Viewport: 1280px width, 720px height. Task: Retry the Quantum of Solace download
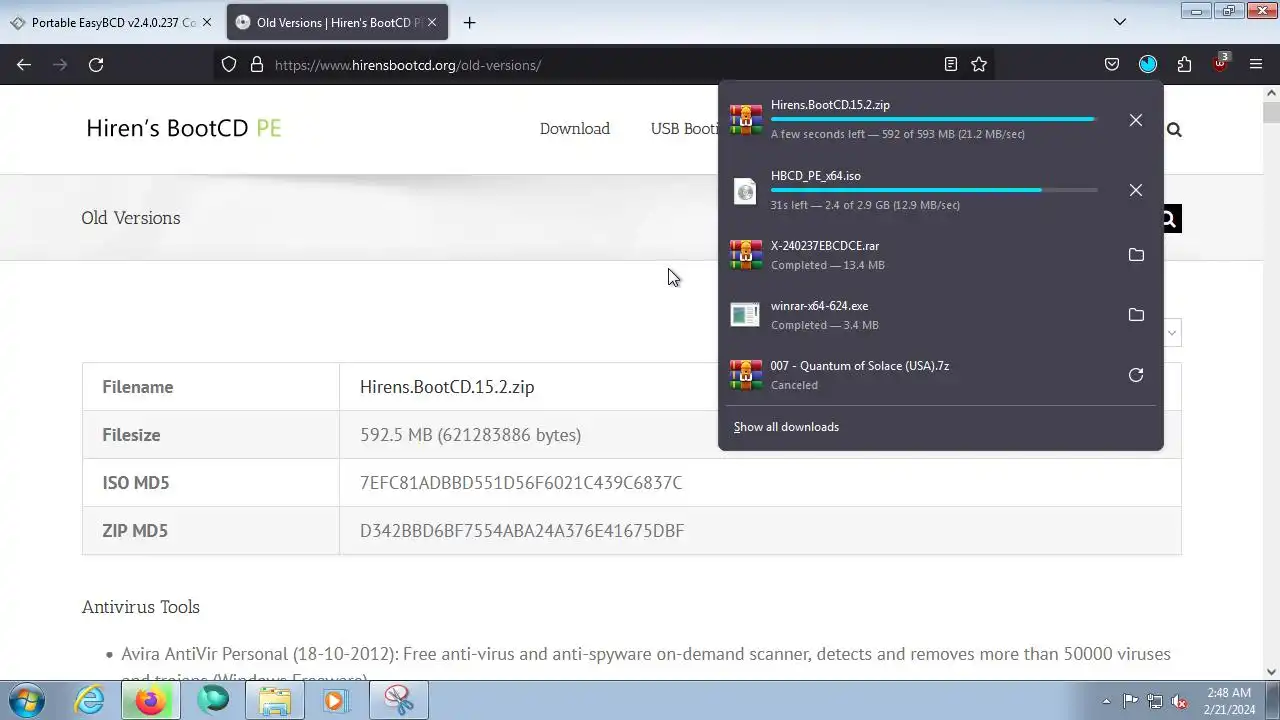[x=1136, y=375]
